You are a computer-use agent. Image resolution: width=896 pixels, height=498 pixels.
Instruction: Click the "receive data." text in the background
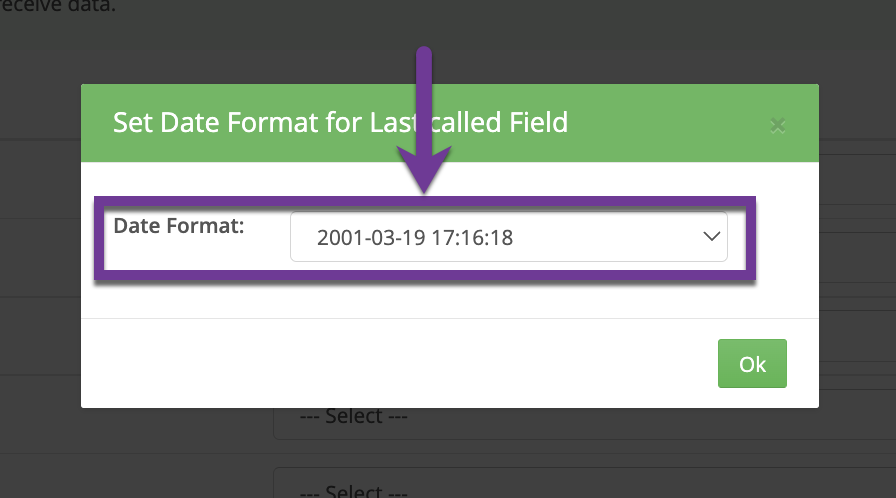[58, 5]
